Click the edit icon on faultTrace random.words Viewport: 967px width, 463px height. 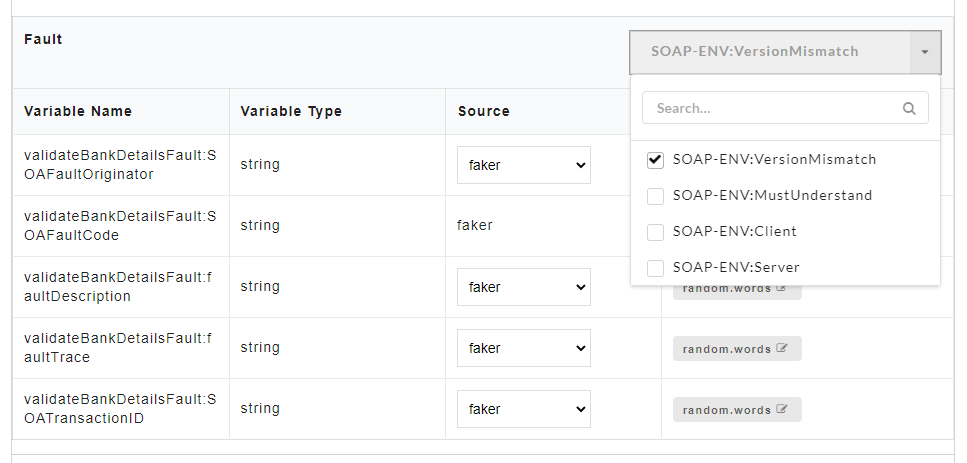pos(781,349)
